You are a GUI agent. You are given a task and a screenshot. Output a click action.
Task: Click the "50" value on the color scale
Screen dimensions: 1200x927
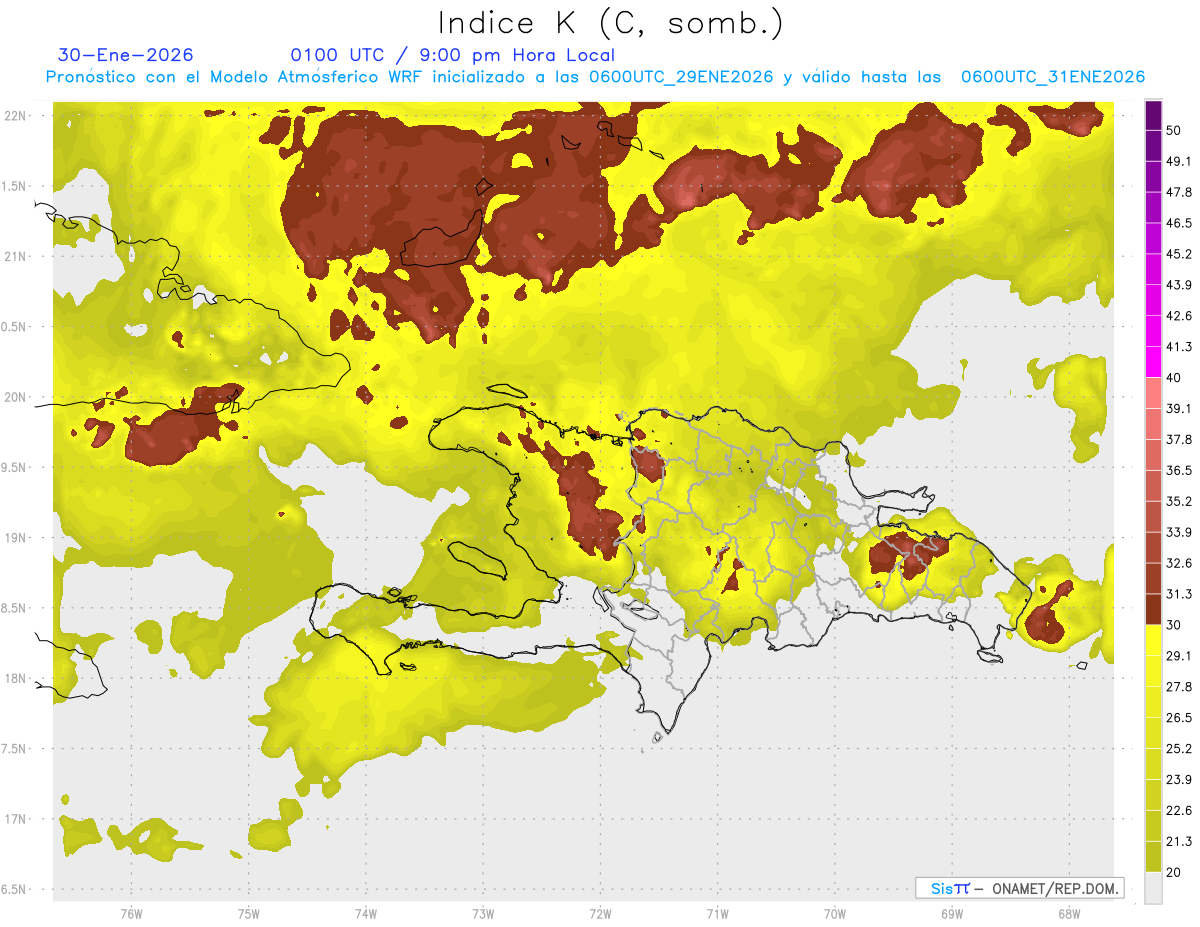1173,130
